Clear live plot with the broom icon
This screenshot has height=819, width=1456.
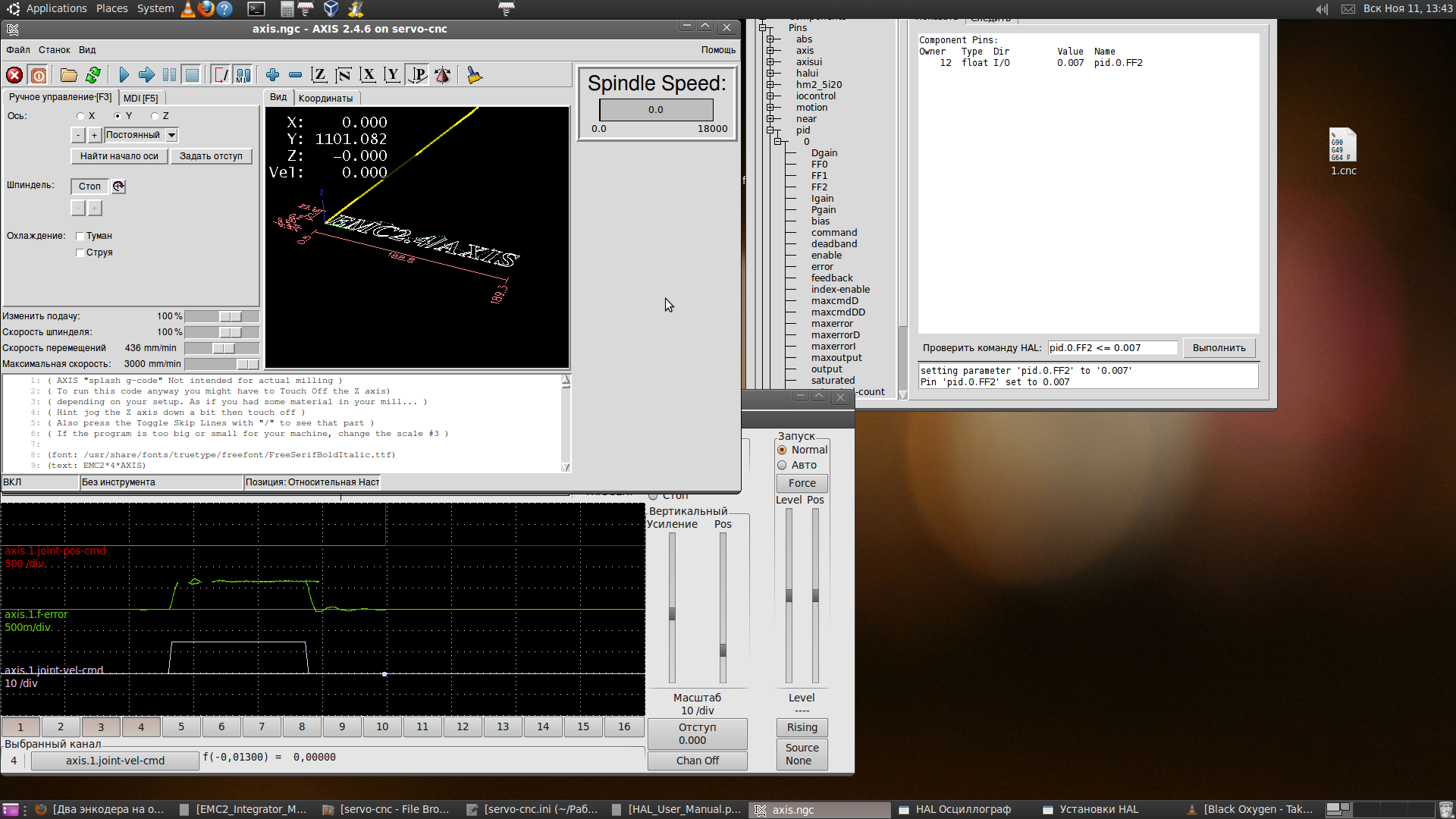(475, 75)
